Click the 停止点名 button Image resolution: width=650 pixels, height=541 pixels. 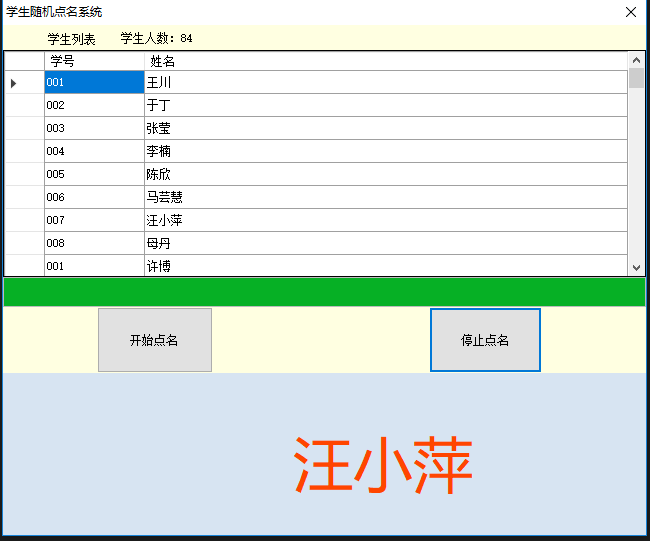pyautogui.click(x=485, y=340)
